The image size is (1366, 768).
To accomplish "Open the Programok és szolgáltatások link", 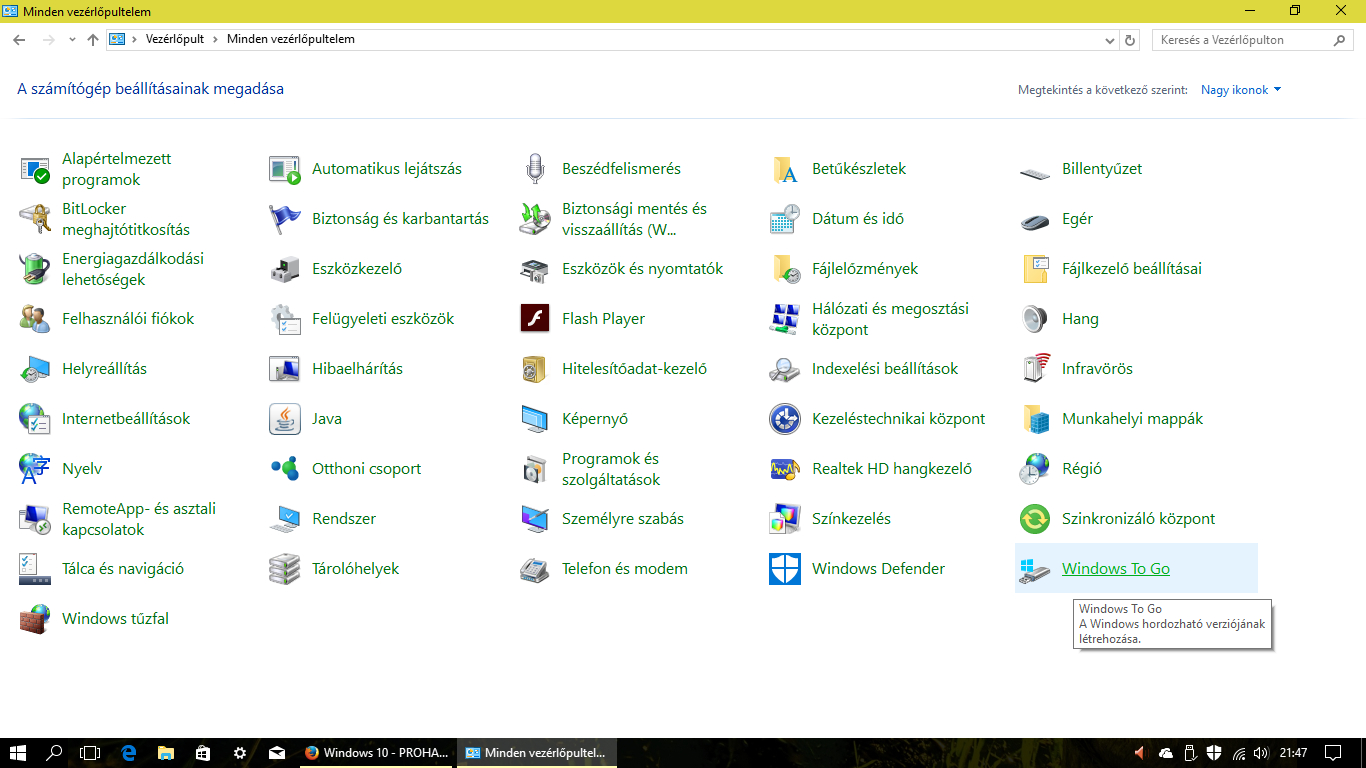I will tap(611, 469).
